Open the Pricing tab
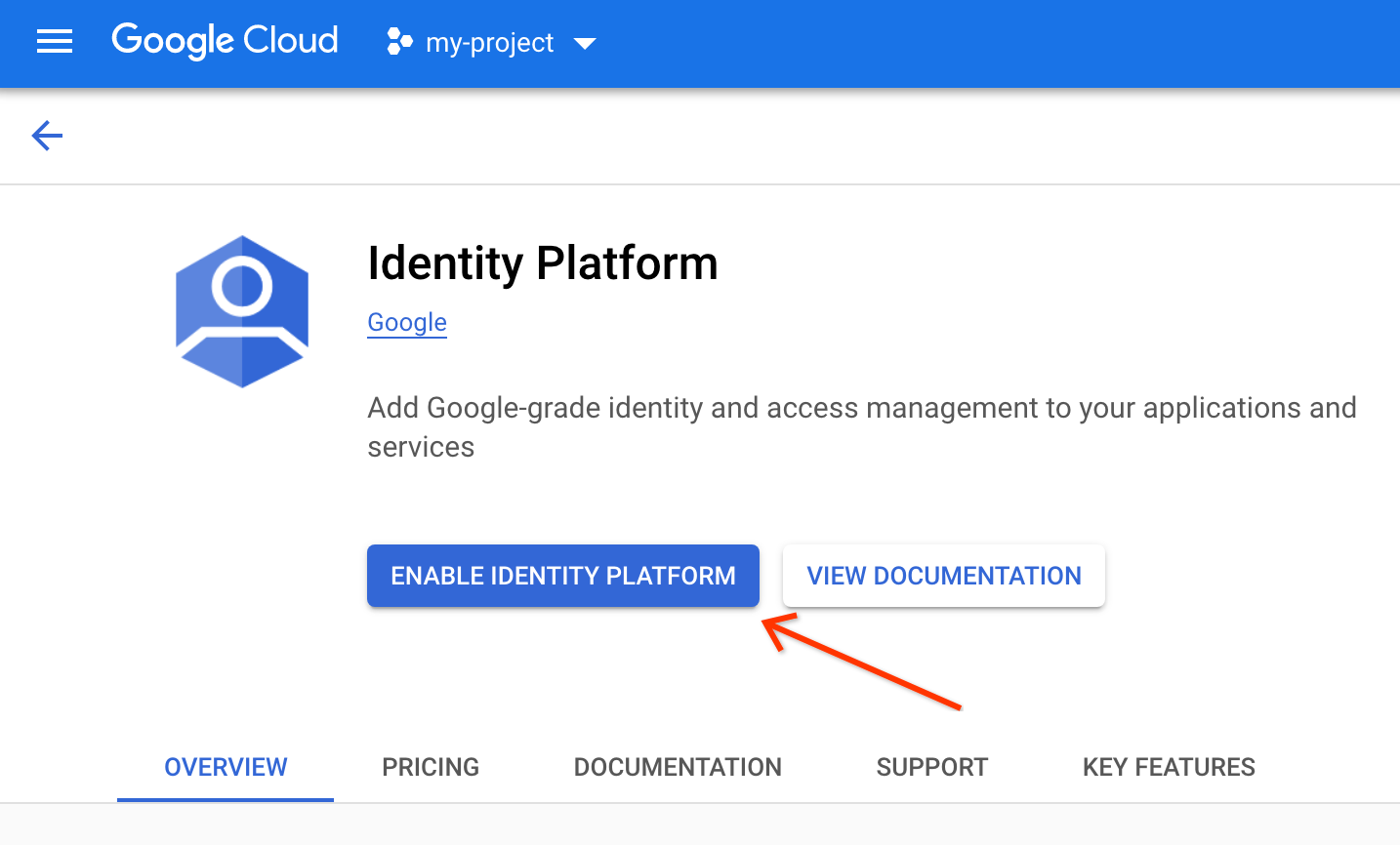The height and width of the screenshot is (845, 1400). click(431, 767)
